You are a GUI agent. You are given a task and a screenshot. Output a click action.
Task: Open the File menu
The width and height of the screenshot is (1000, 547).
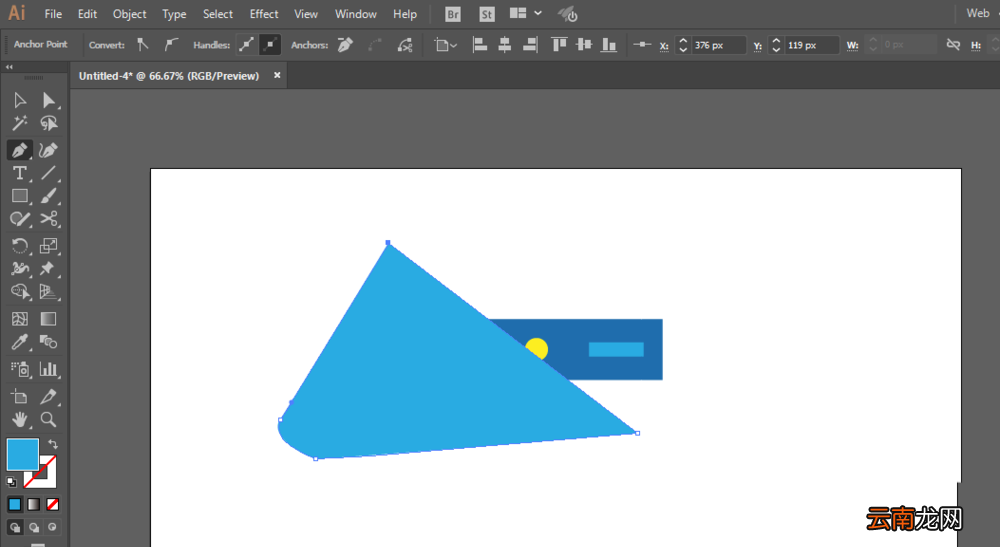(53, 14)
